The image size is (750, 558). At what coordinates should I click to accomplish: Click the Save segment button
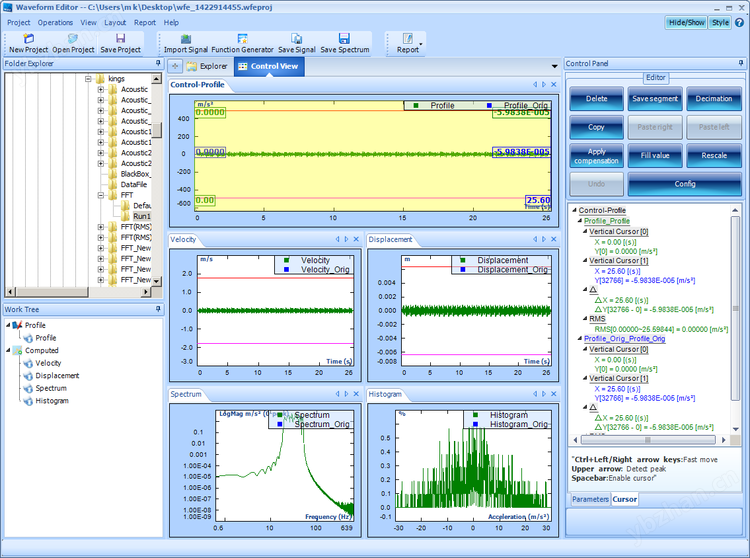655,98
